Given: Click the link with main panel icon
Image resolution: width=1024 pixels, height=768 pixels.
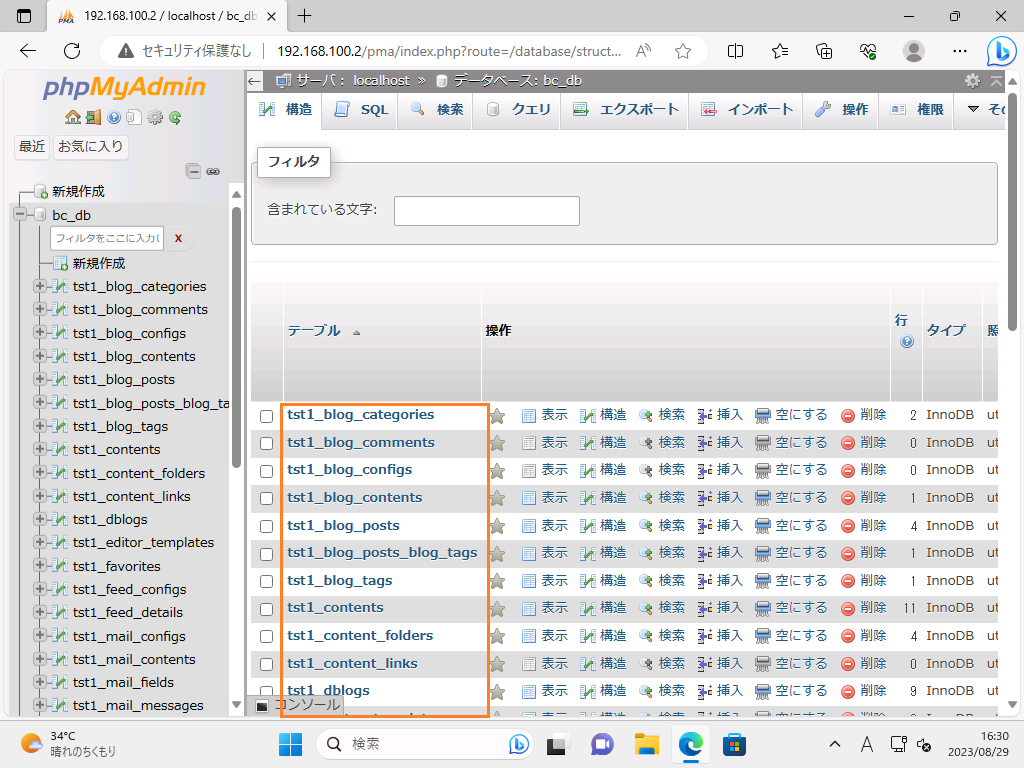Looking at the screenshot, I should tap(212, 171).
